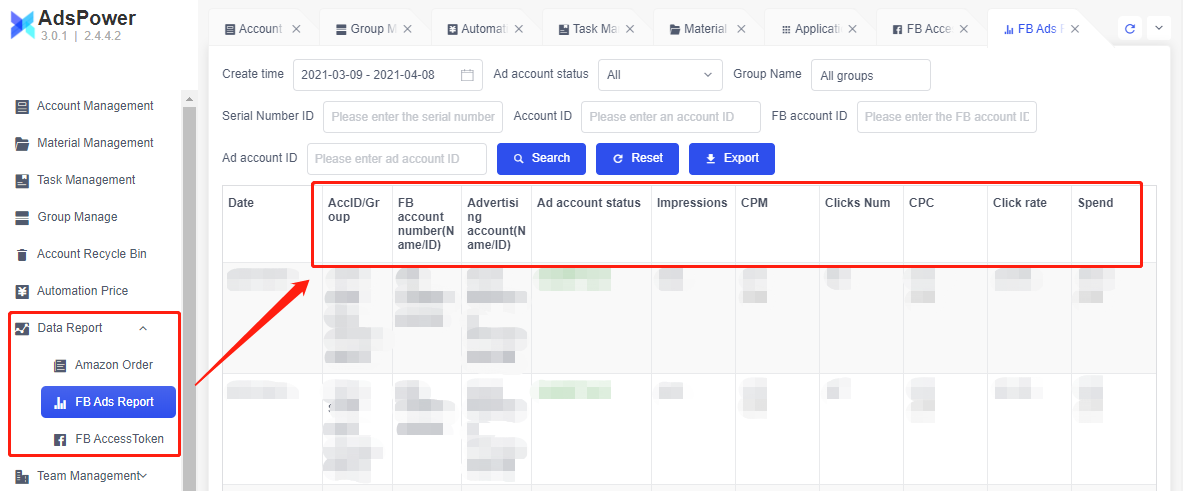Close the Task Management tab
Image resolution: width=1183 pixels, height=491 pixels.
click(x=630, y=29)
